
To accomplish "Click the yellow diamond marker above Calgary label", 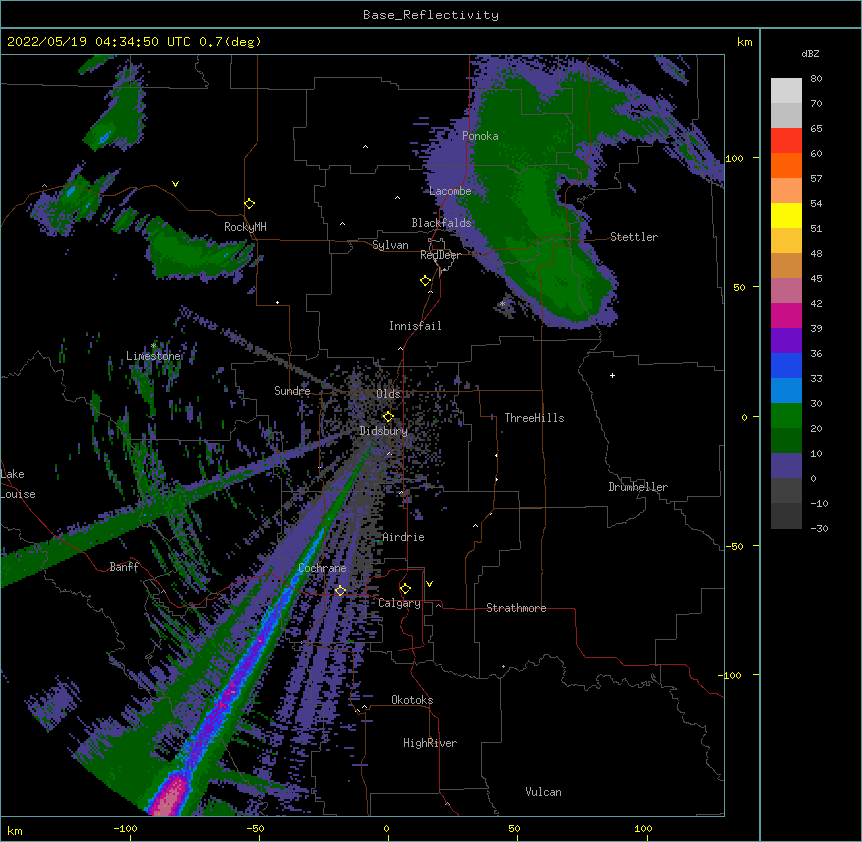I will [x=405, y=589].
